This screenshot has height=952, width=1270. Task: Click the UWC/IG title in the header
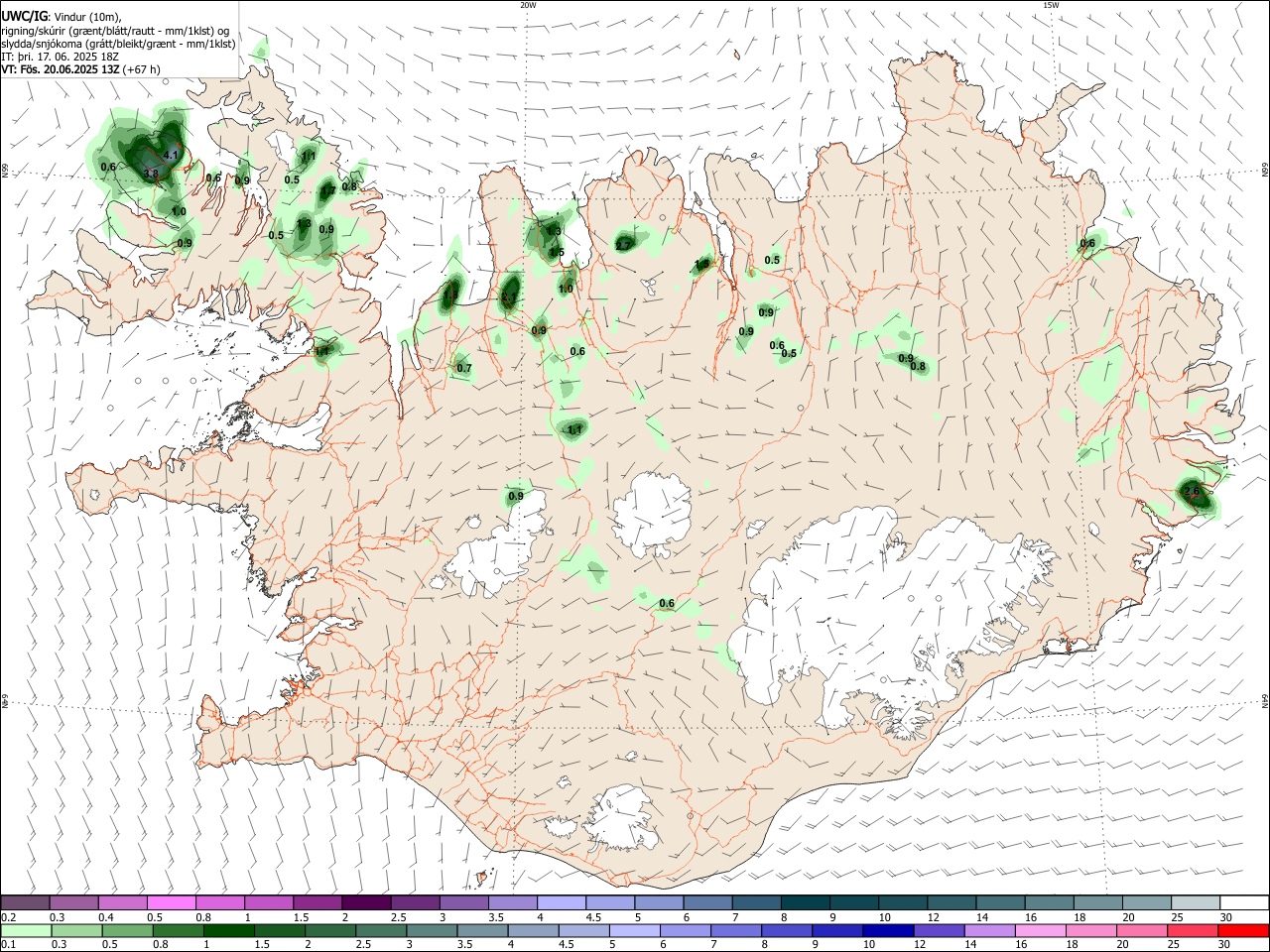pos(25,16)
